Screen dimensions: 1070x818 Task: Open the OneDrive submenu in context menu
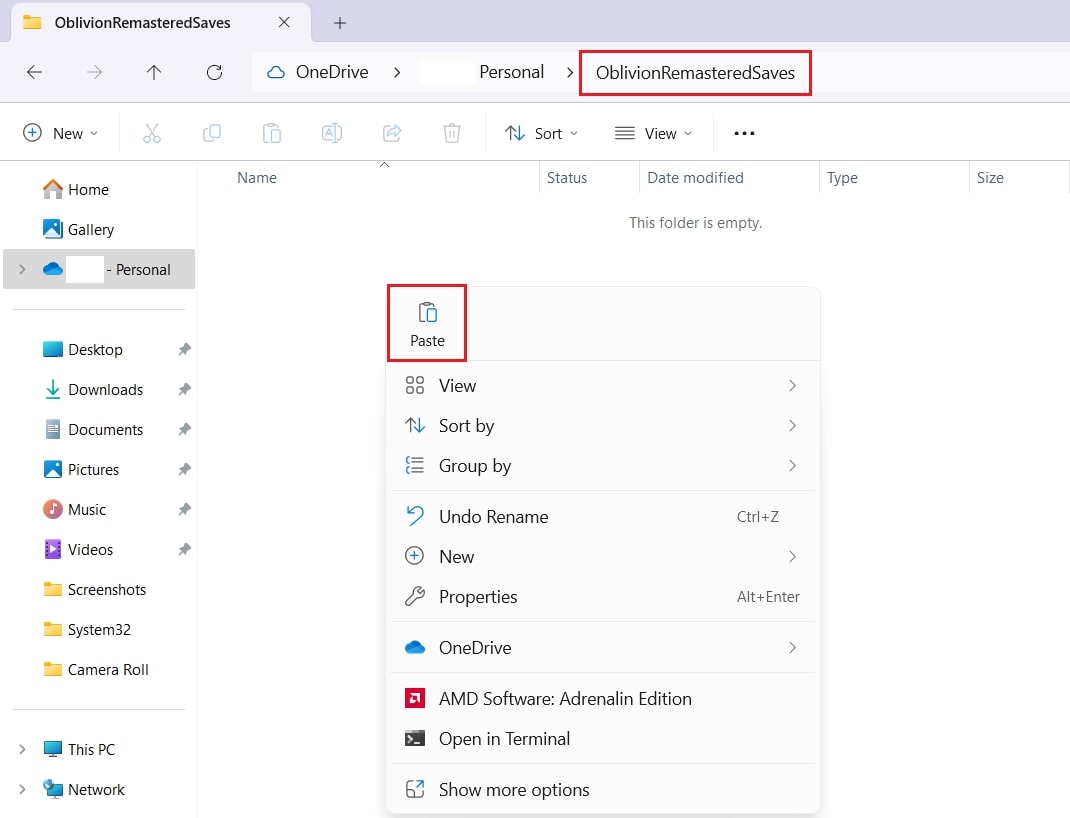(602, 647)
